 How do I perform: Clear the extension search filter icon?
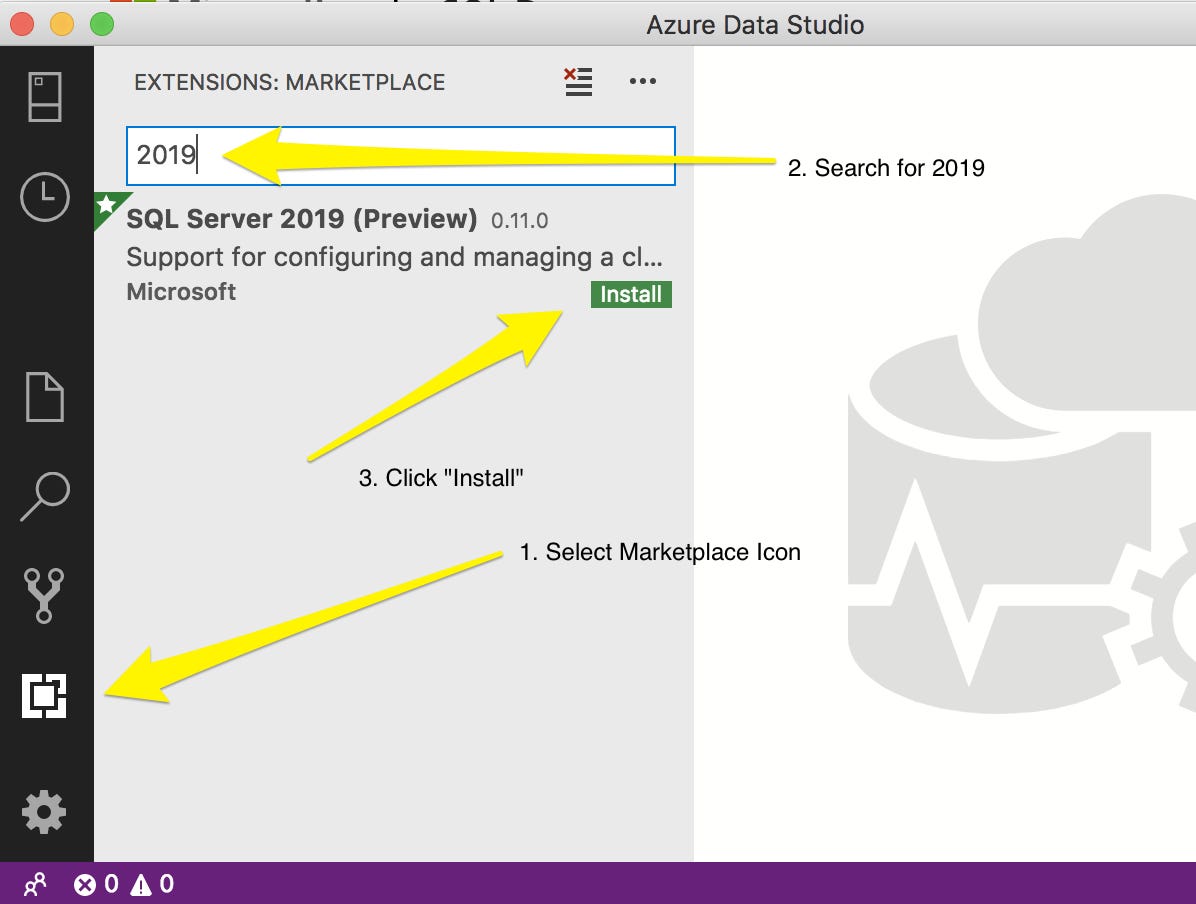click(578, 83)
